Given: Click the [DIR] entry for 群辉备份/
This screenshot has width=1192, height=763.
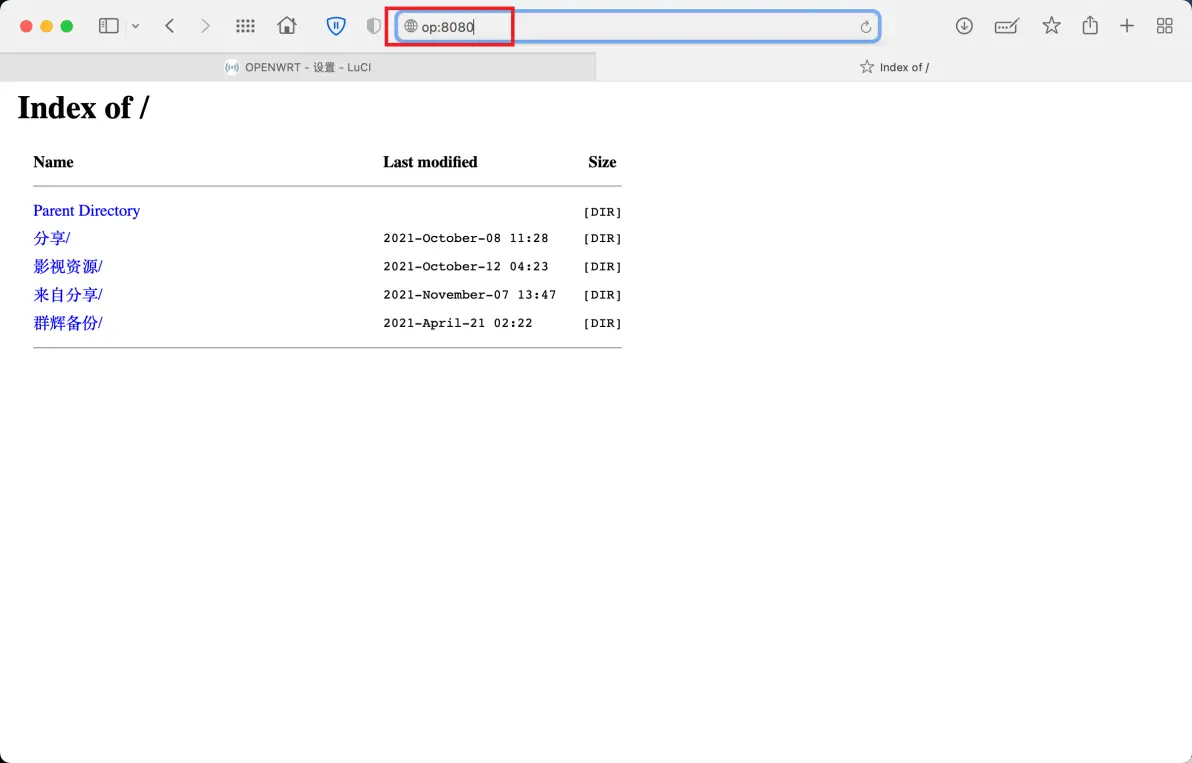Looking at the screenshot, I should coord(602,323).
